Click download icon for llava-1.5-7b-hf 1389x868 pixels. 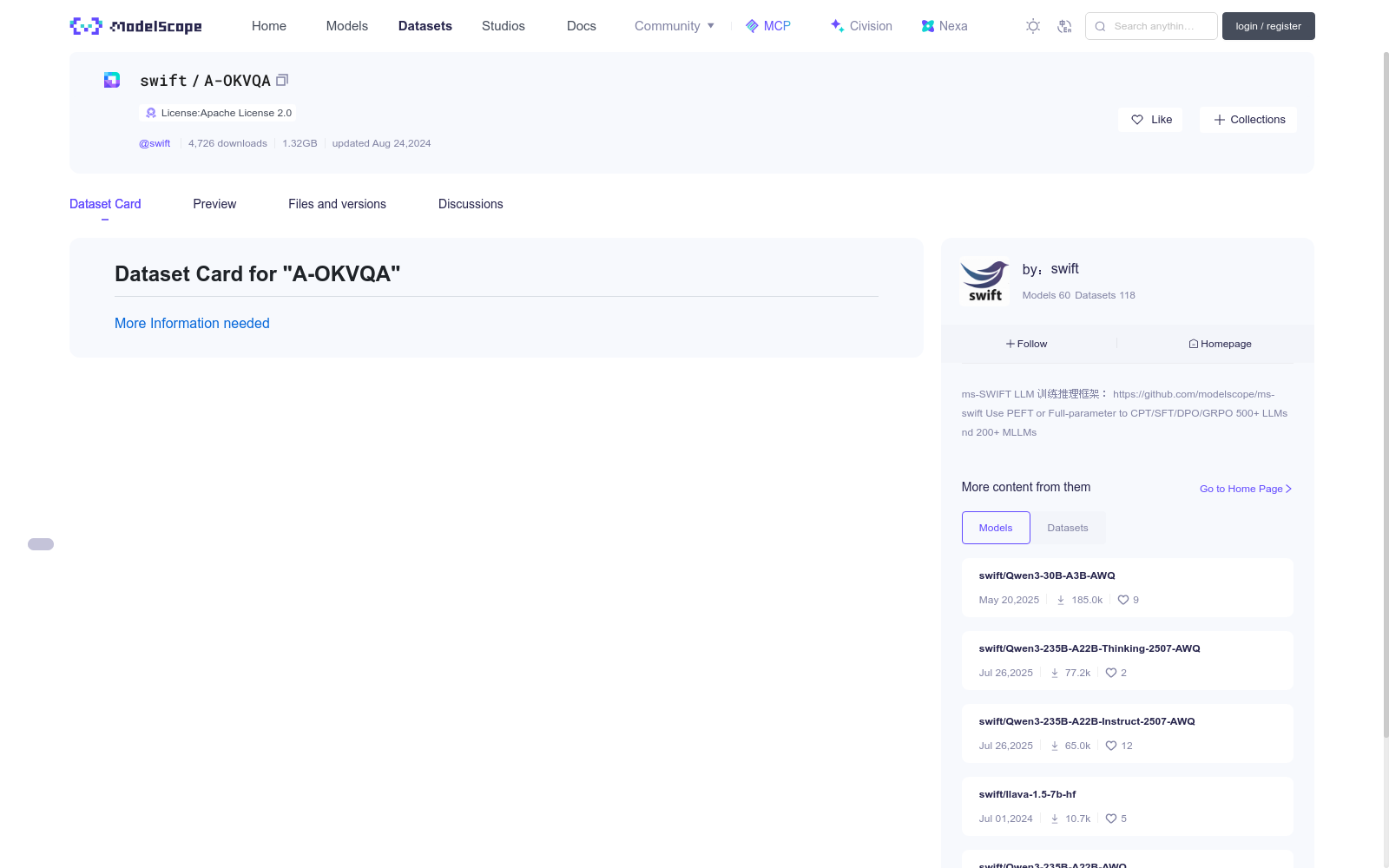1055,819
